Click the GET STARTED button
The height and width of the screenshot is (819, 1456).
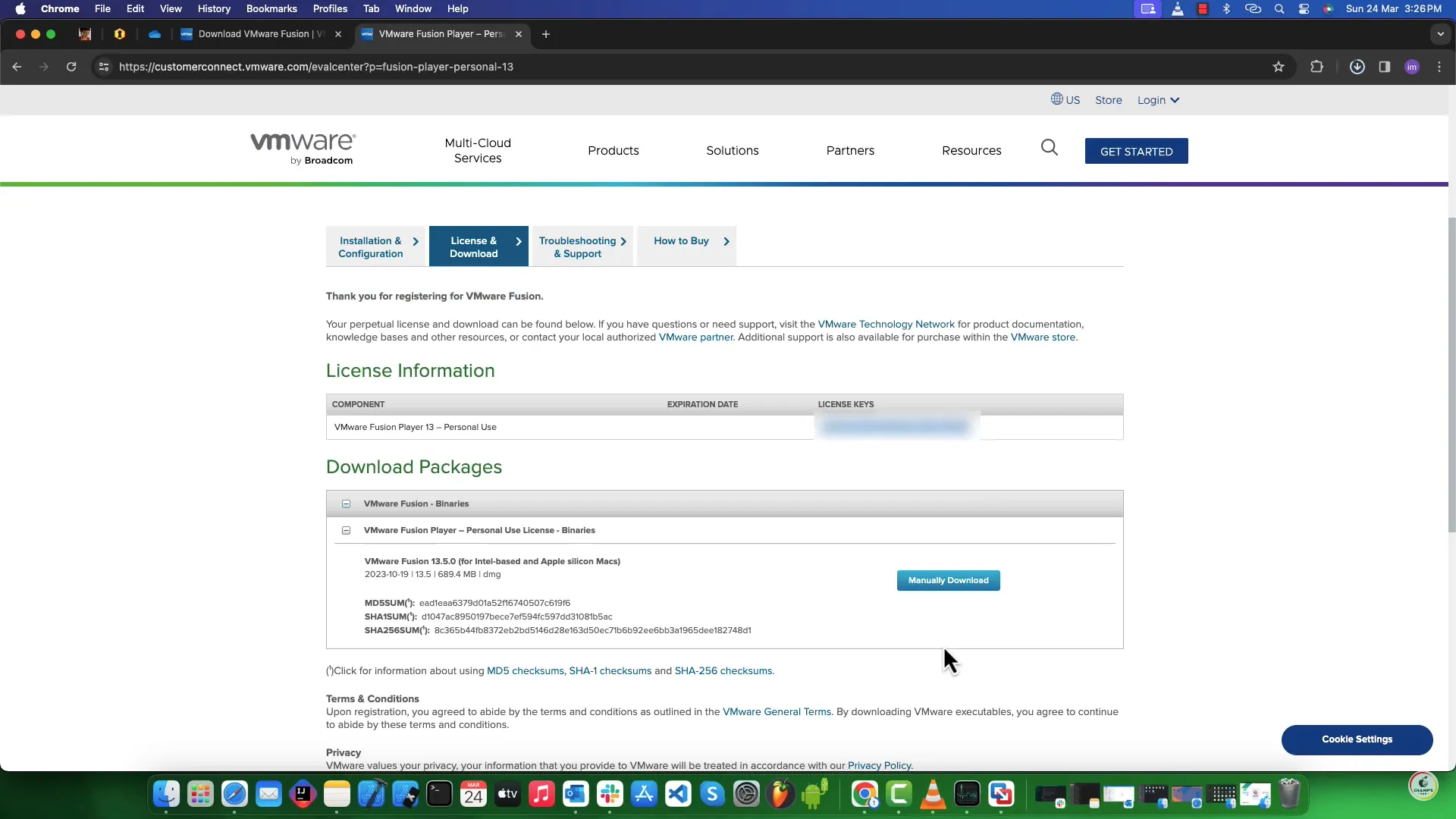click(x=1136, y=151)
